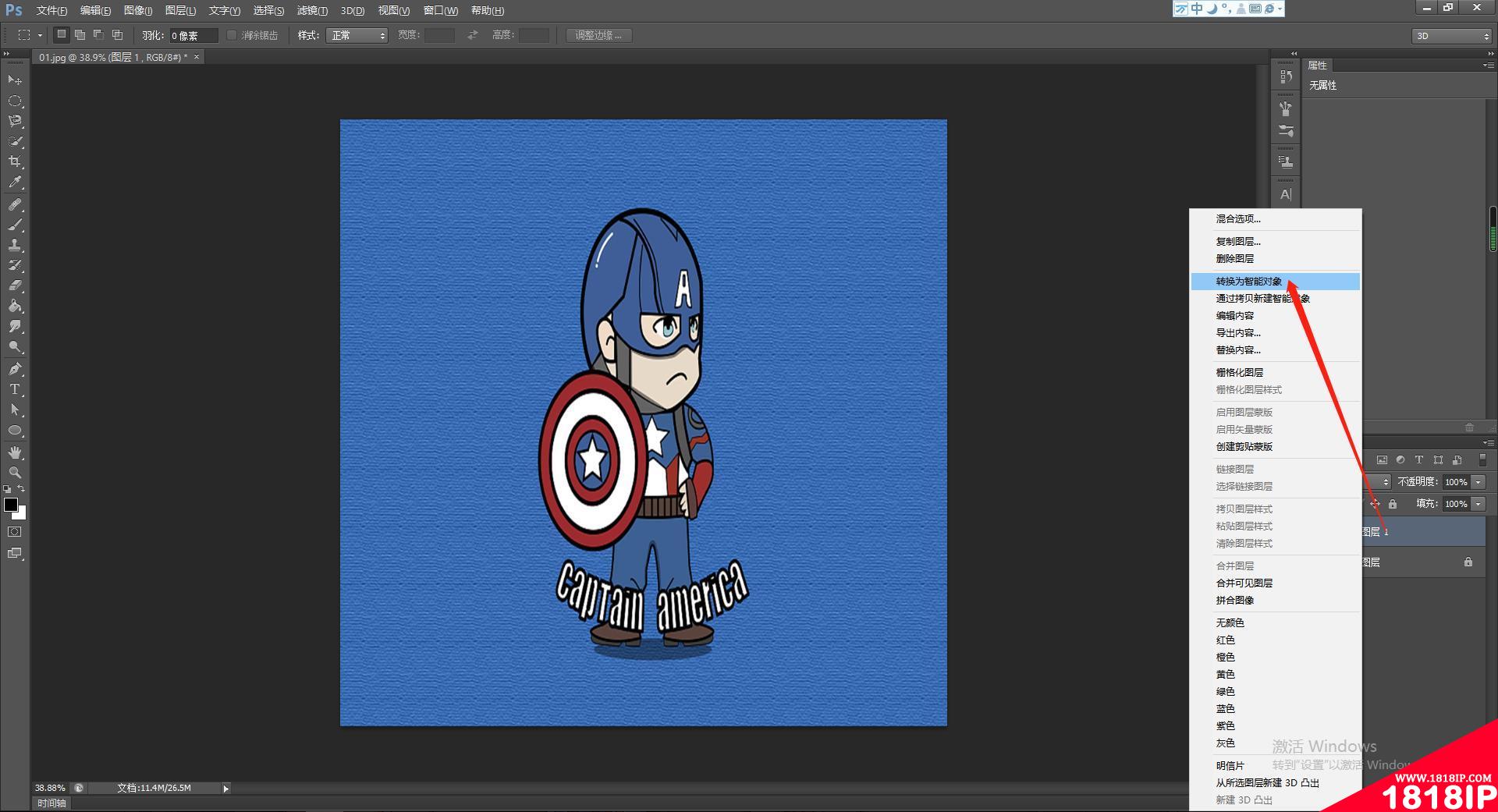
Task: Choose Add to Selection mode
Action: tap(80, 35)
